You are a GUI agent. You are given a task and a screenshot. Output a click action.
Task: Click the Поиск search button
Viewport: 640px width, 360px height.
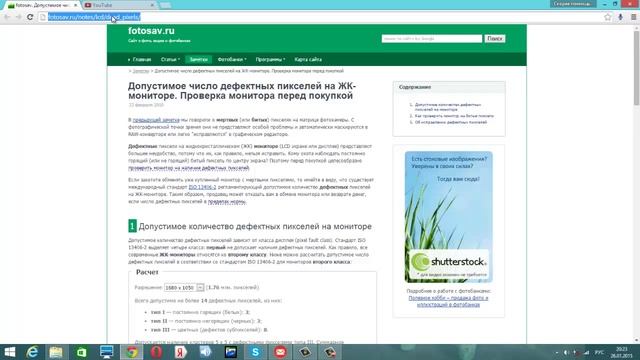(495, 38)
